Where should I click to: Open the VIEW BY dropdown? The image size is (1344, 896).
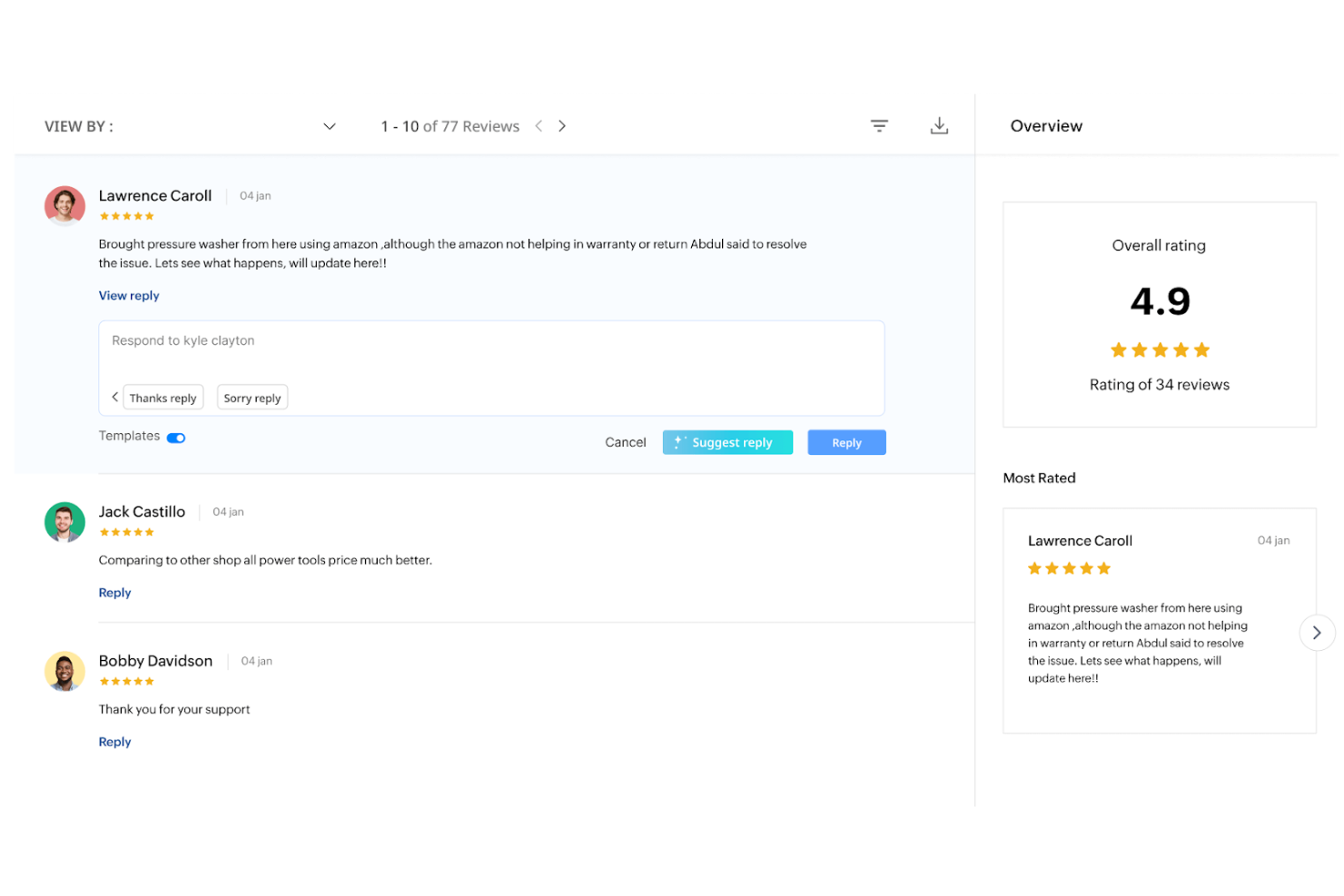pyautogui.click(x=329, y=126)
